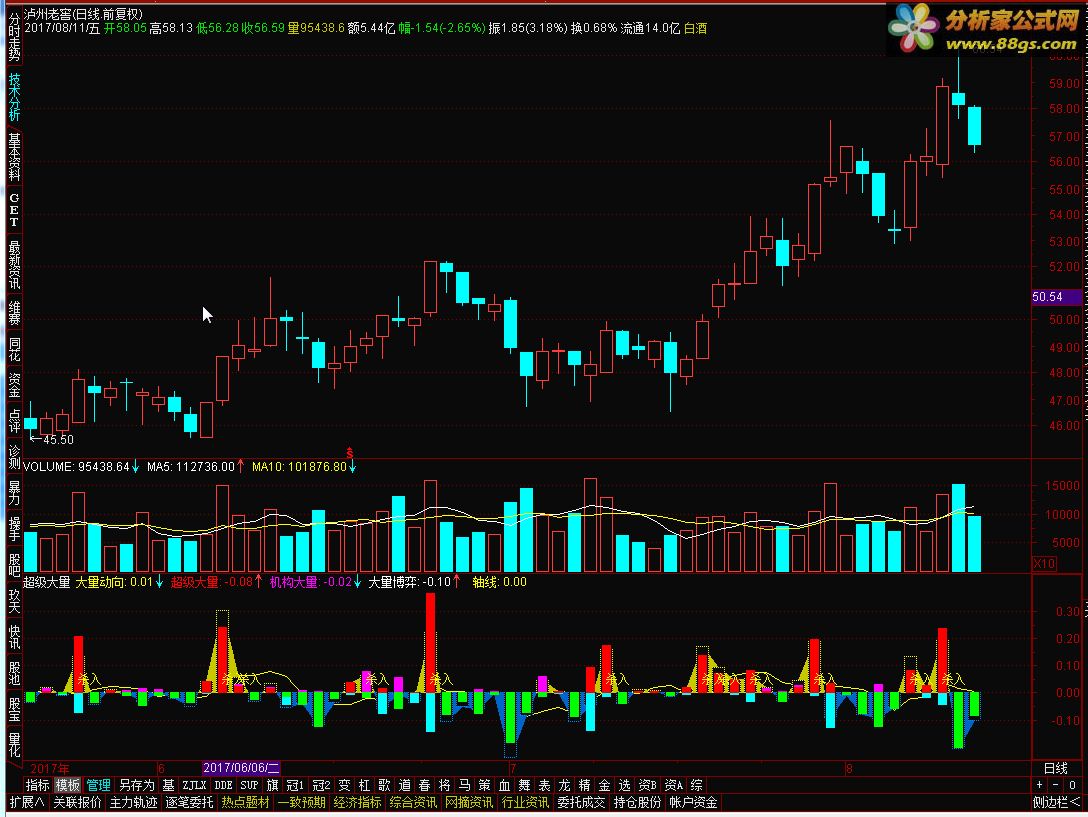1088x817 pixels.
Task: Click the 管理 tab
Action: 98,785
